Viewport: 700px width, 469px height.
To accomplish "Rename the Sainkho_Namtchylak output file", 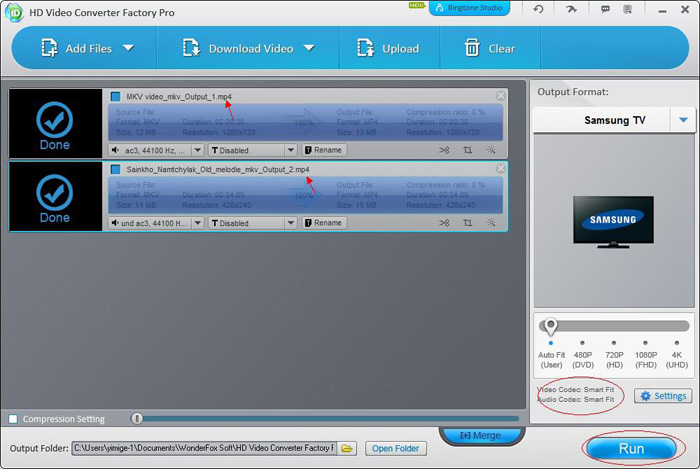I will (x=324, y=223).
